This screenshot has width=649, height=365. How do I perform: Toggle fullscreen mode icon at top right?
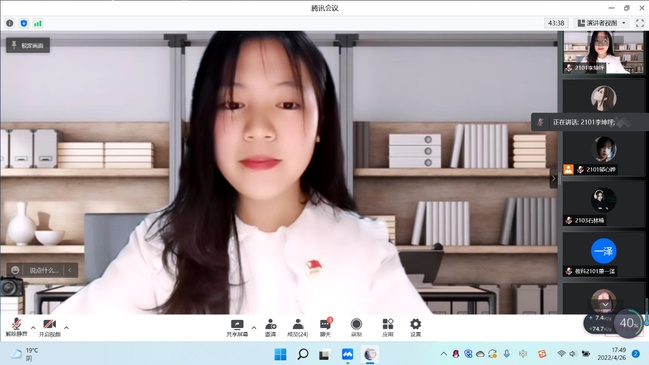click(x=640, y=23)
